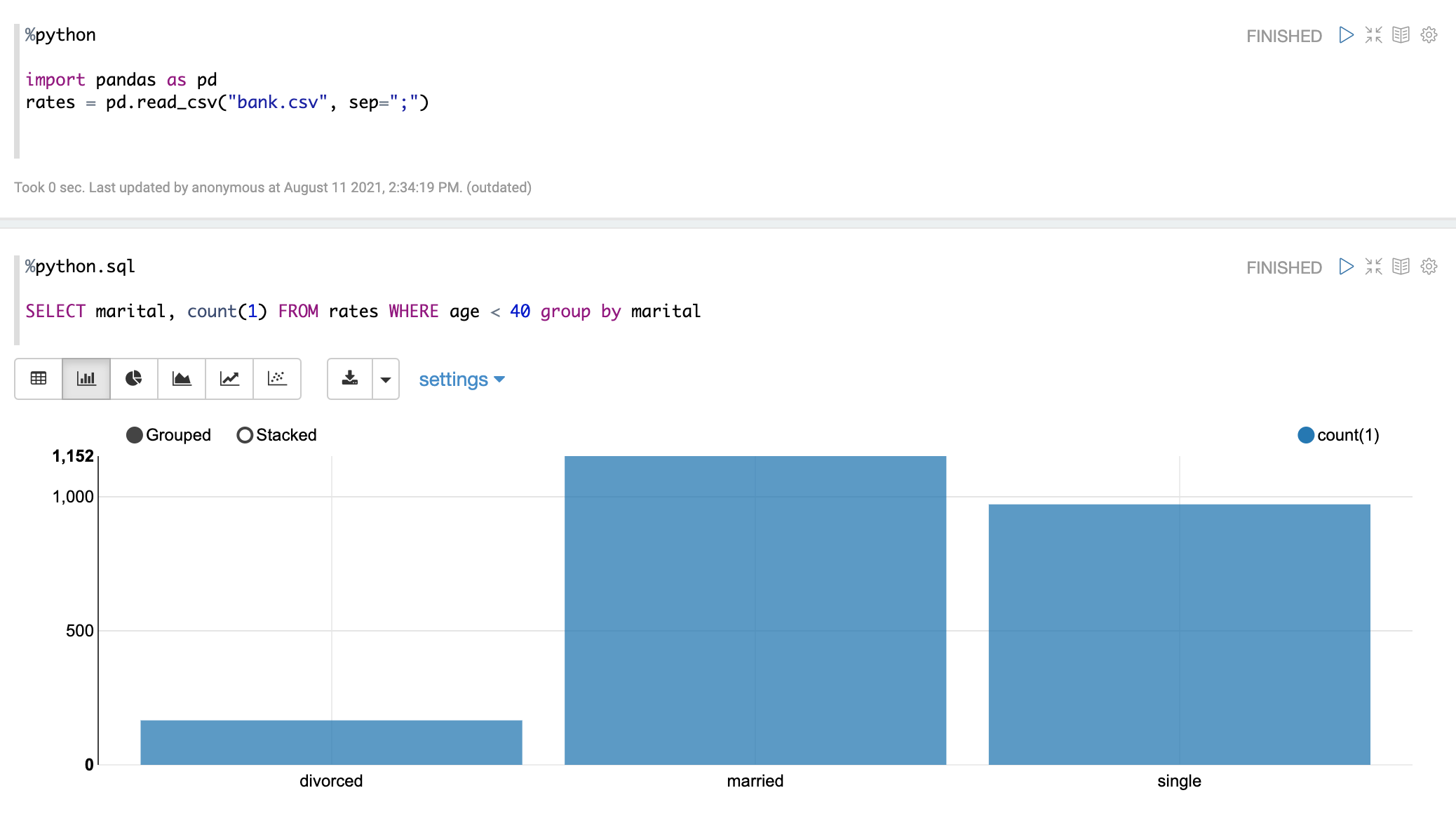Show results as pie chart
Viewport: 1456px width, 828px height.
click(x=134, y=379)
